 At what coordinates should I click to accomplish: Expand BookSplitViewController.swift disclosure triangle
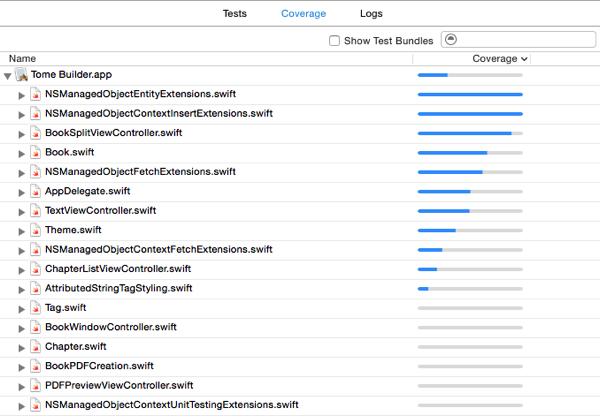click(x=21, y=134)
